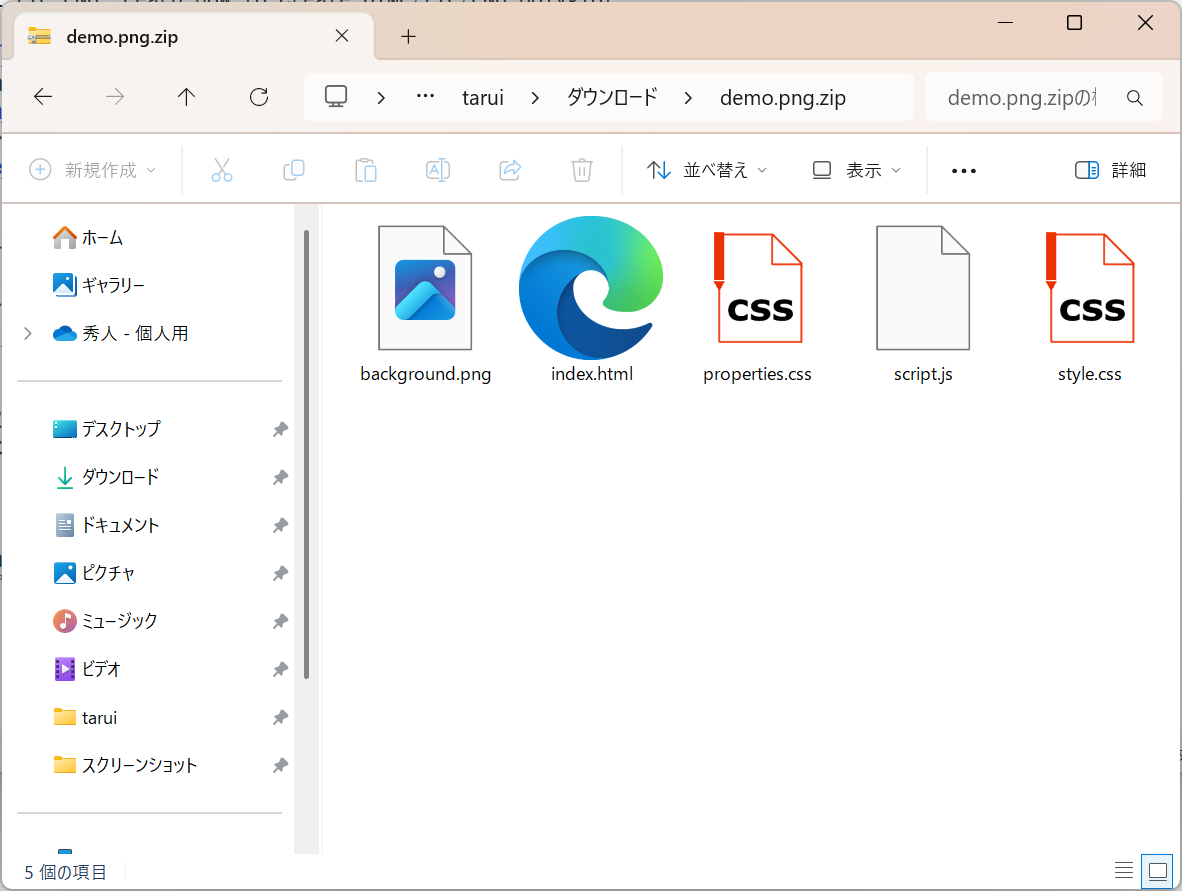Click the Up arrow to go to parent folder
The image size is (1182, 891).
(187, 96)
